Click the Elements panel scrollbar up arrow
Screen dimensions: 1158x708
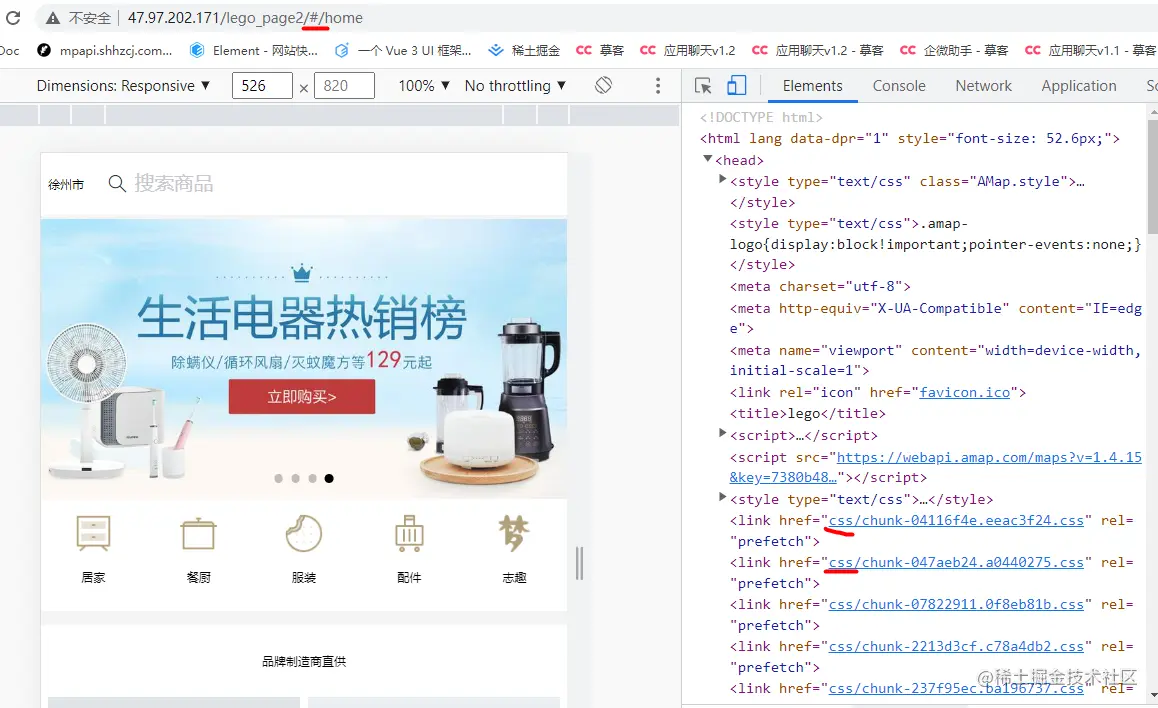coord(1153,111)
